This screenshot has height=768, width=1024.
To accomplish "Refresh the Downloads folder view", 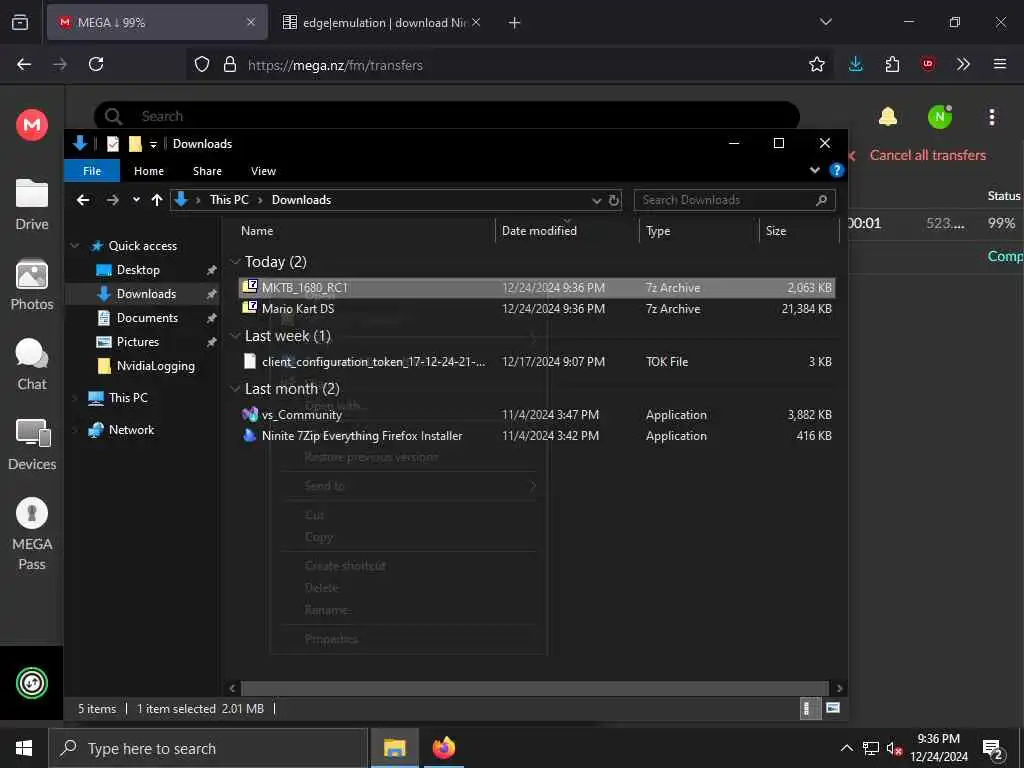I will pyautogui.click(x=614, y=200).
